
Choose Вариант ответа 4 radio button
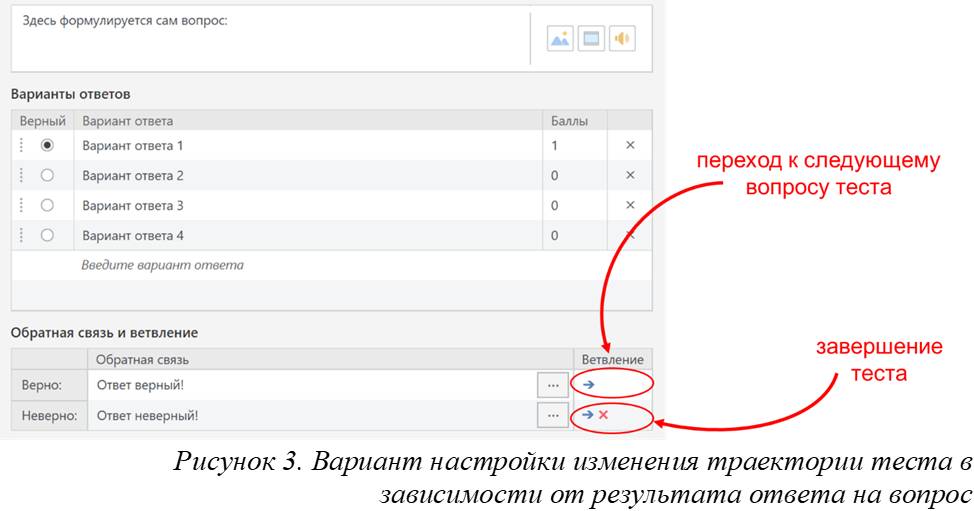pos(47,236)
